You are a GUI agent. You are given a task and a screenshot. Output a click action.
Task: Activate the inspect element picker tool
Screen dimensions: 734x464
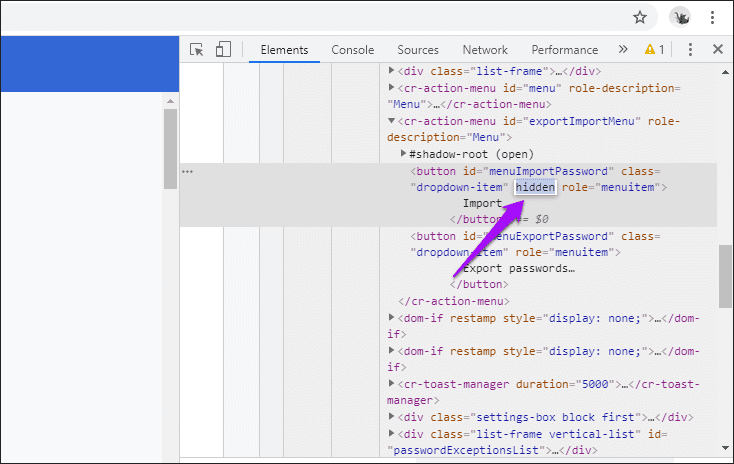(197, 50)
